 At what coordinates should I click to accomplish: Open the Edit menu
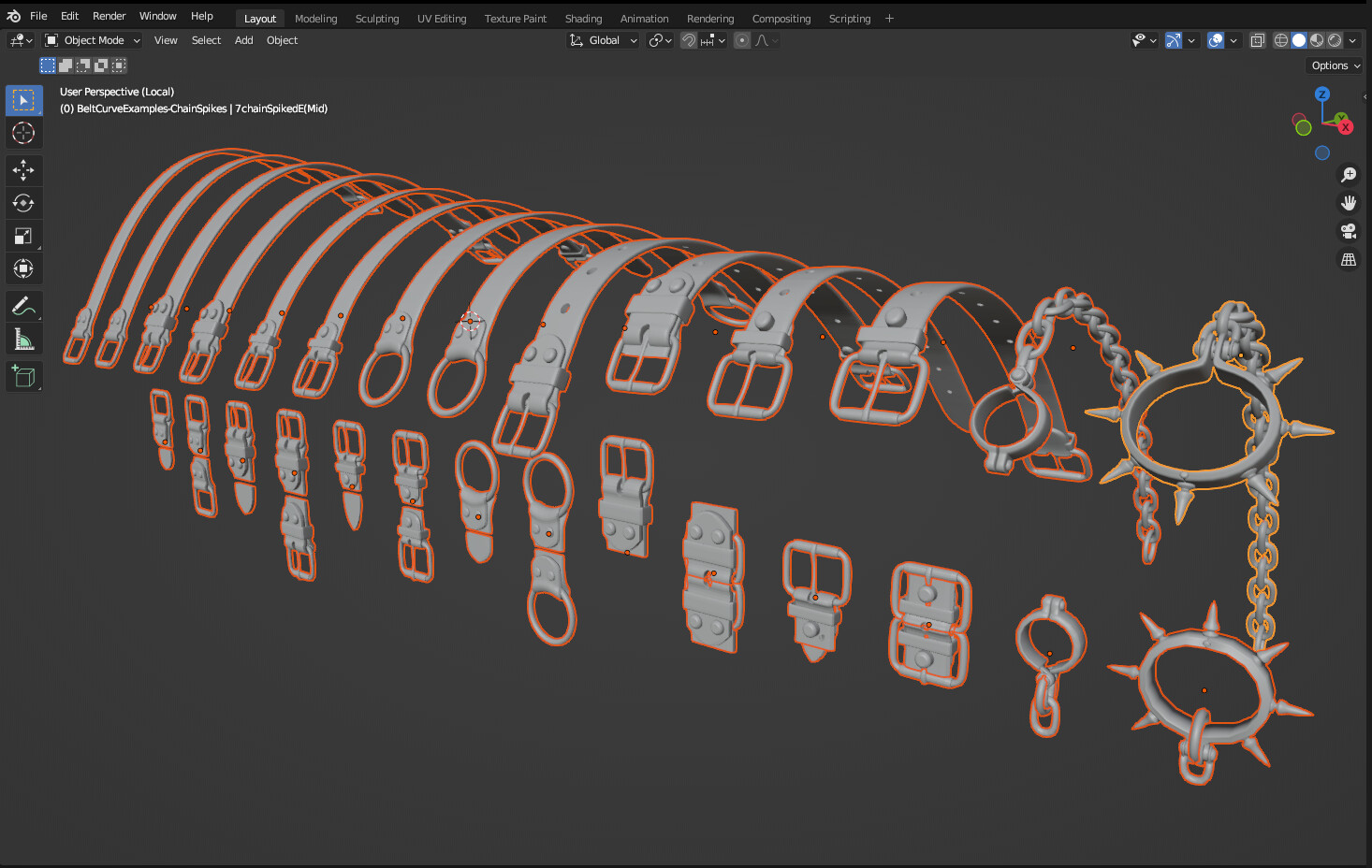click(70, 16)
